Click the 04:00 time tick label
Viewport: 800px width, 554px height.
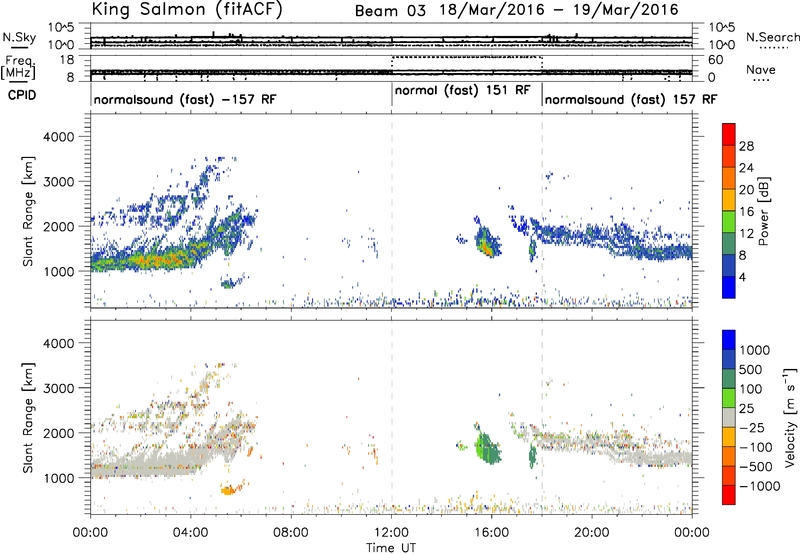[190, 533]
